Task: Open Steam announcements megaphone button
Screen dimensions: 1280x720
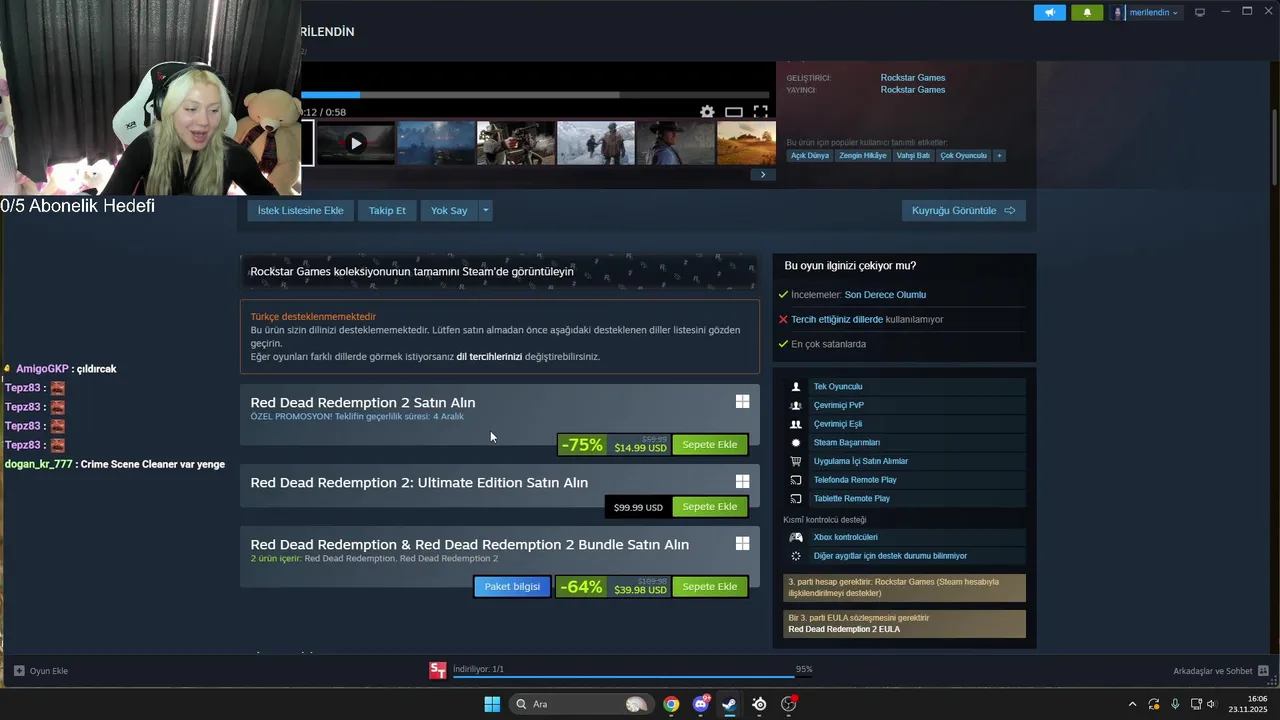Action: click(1050, 12)
